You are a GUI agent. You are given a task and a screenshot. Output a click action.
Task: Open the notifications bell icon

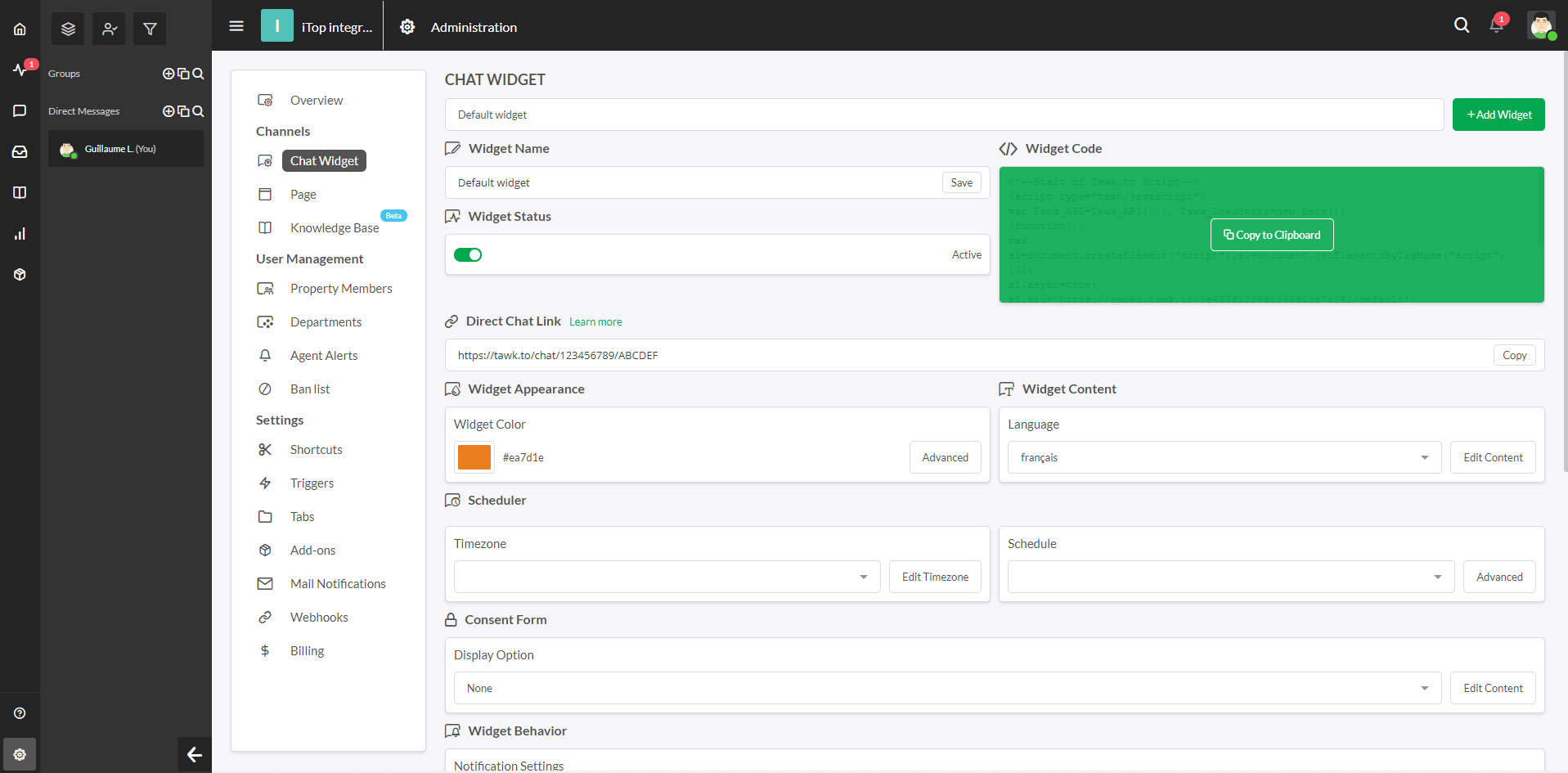click(x=1496, y=25)
